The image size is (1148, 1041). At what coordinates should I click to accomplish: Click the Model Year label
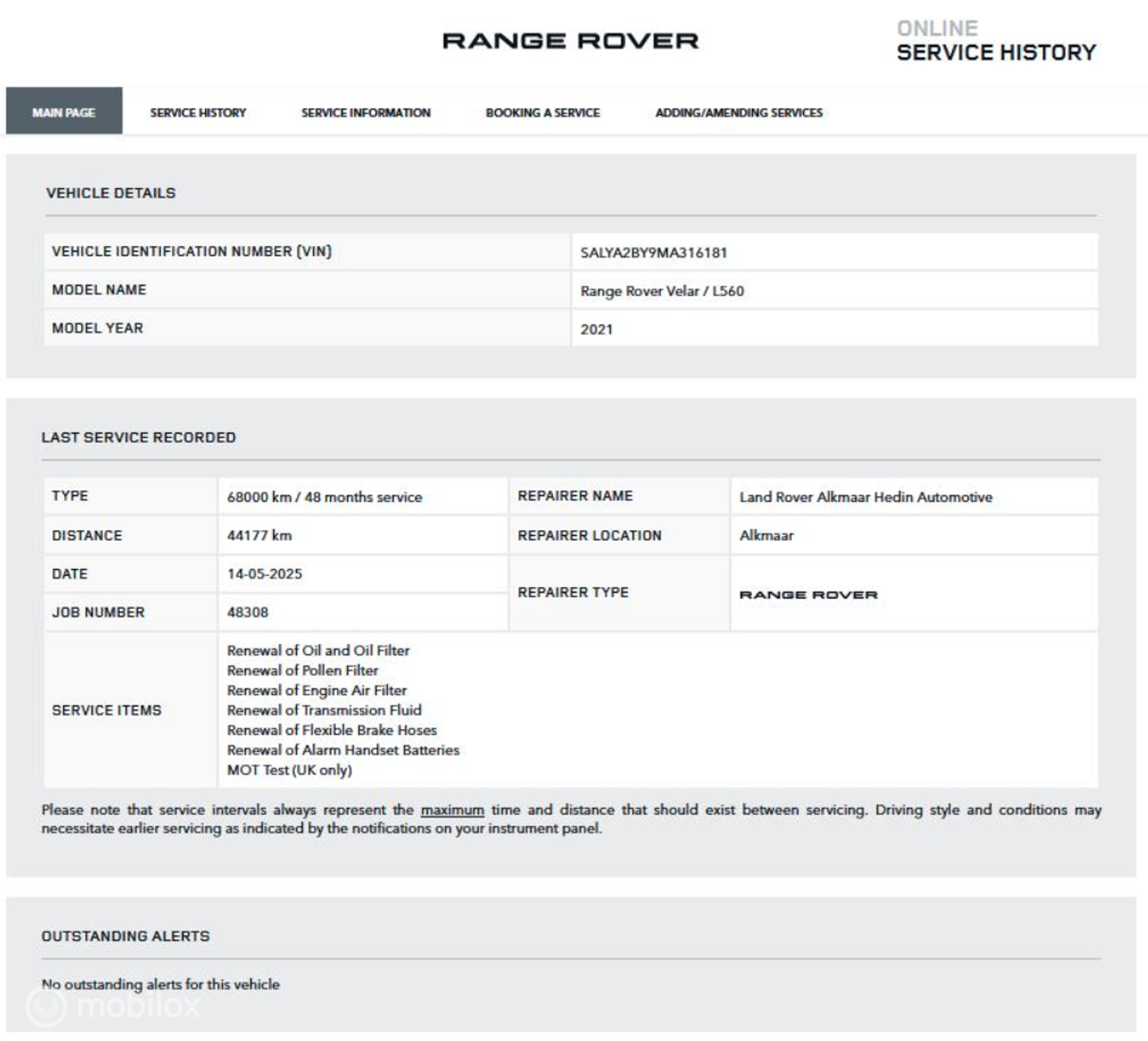click(98, 328)
